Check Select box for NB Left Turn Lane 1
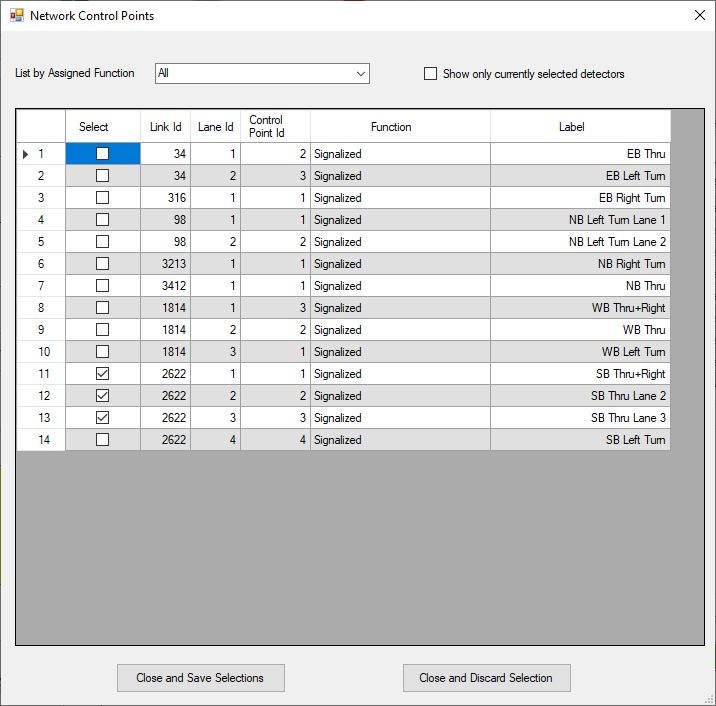The height and width of the screenshot is (706, 716). 102,220
